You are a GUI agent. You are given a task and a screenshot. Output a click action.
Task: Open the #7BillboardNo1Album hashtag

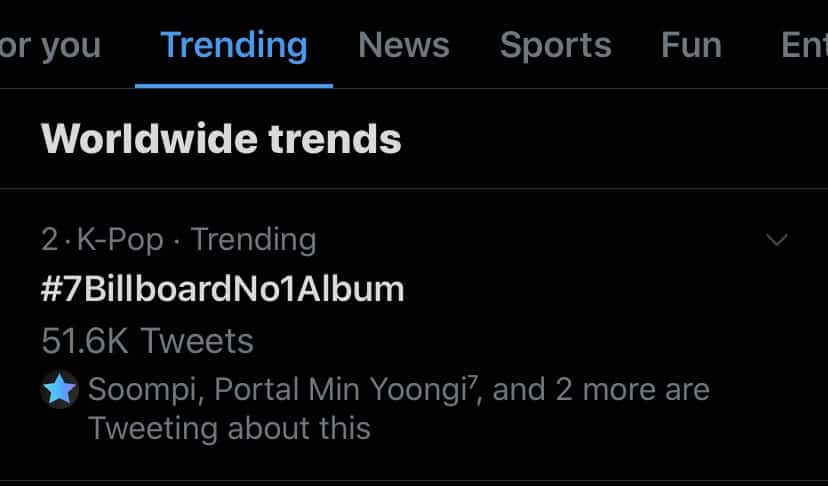[x=223, y=289]
